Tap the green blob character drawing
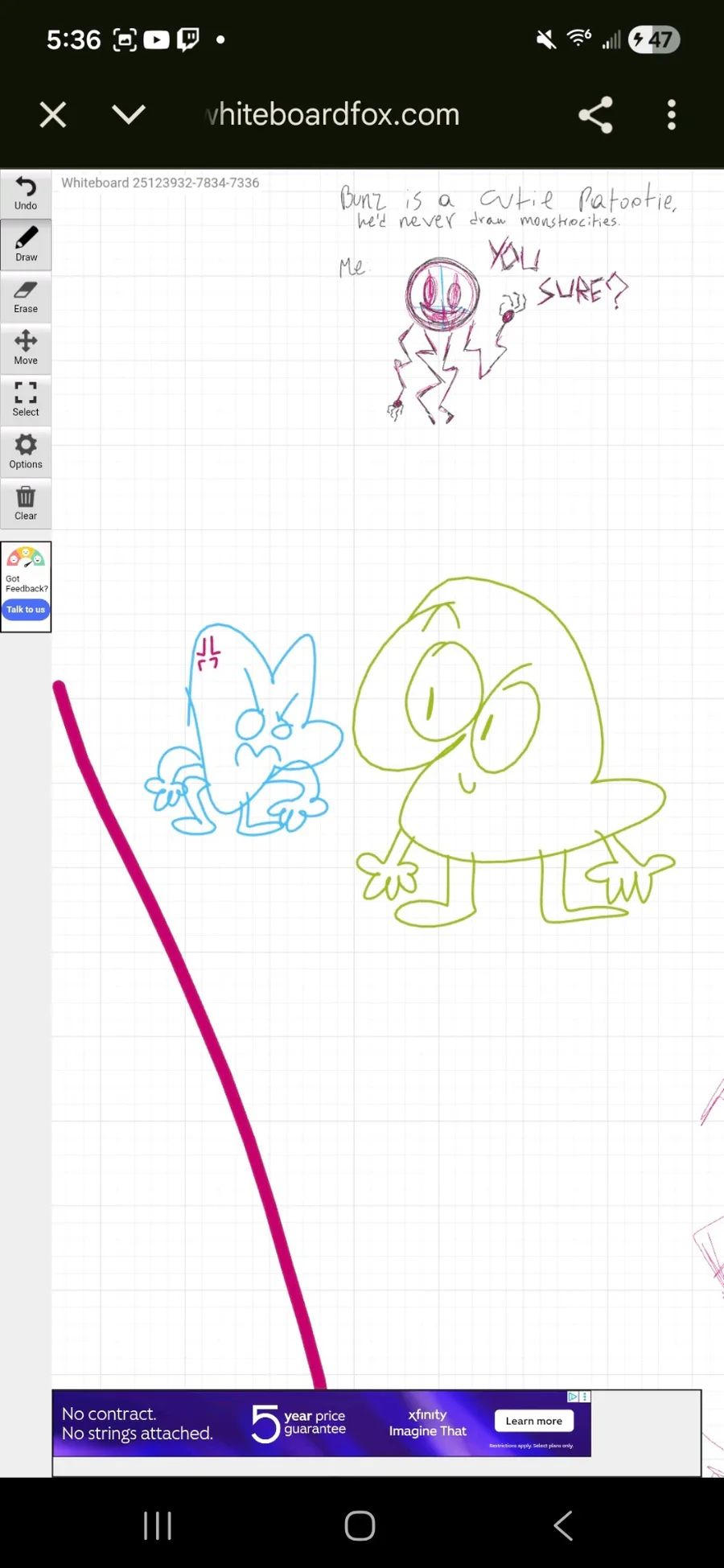The image size is (724, 1568). click(515, 751)
